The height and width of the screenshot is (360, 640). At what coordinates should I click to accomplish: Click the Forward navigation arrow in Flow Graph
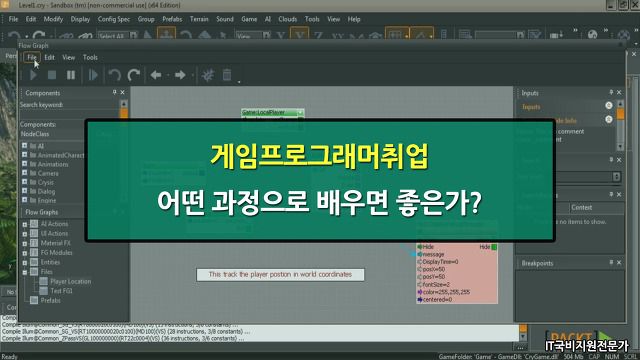click(x=180, y=75)
